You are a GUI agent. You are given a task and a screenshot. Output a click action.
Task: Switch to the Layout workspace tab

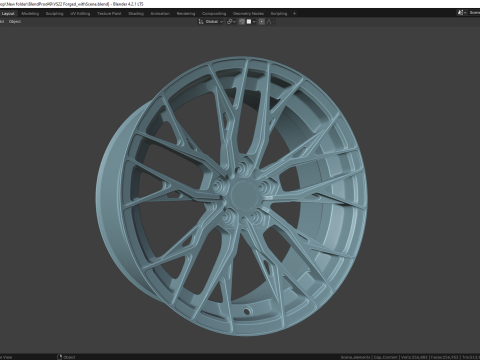(8, 14)
